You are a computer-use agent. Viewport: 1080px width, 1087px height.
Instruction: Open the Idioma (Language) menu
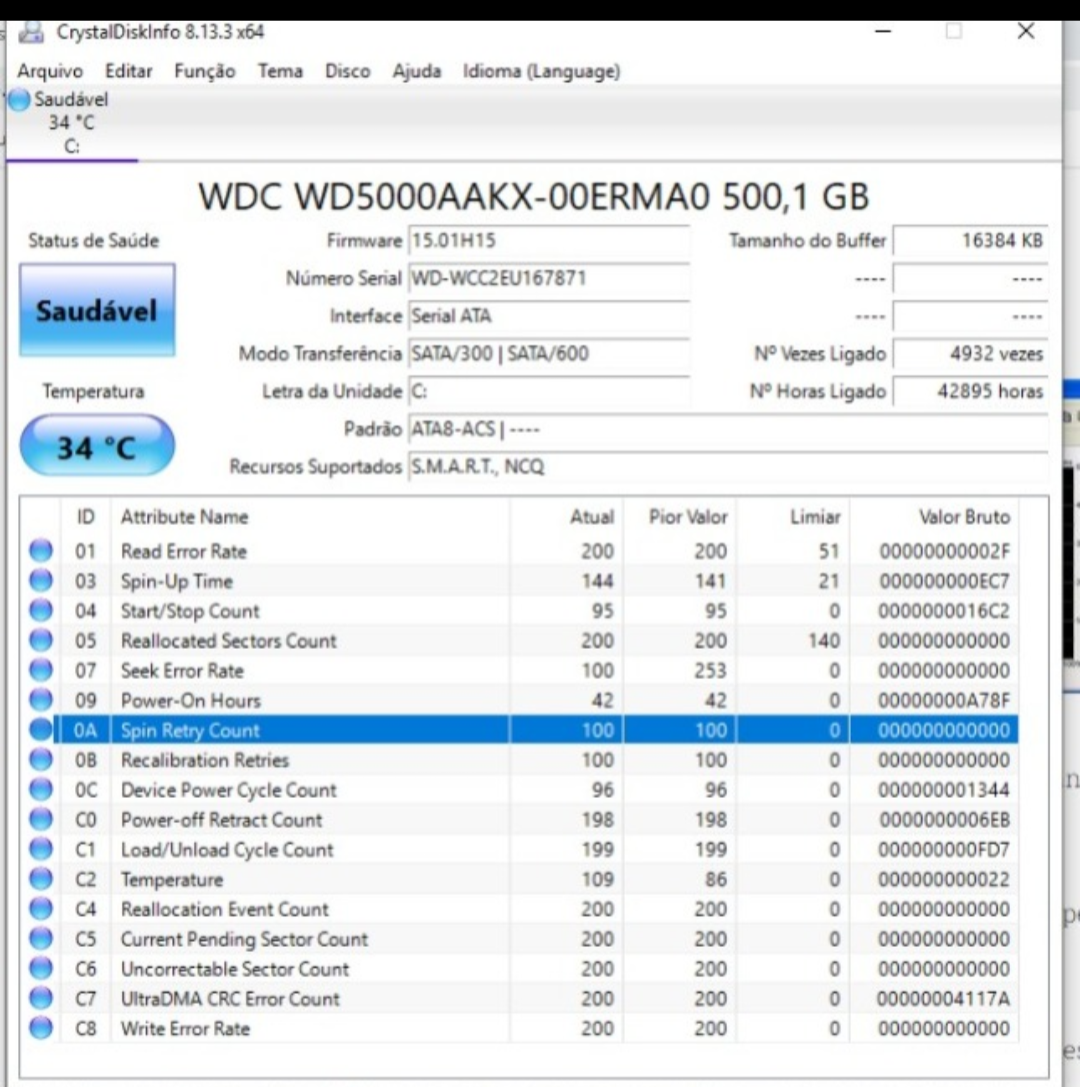541,71
